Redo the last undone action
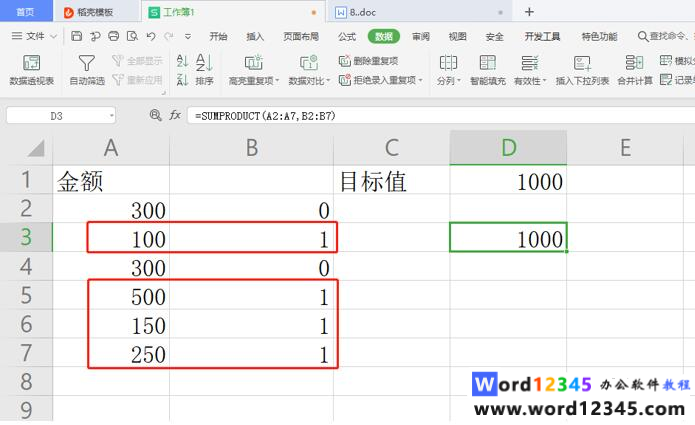The width and height of the screenshot is (695, 425). [169, 36]
